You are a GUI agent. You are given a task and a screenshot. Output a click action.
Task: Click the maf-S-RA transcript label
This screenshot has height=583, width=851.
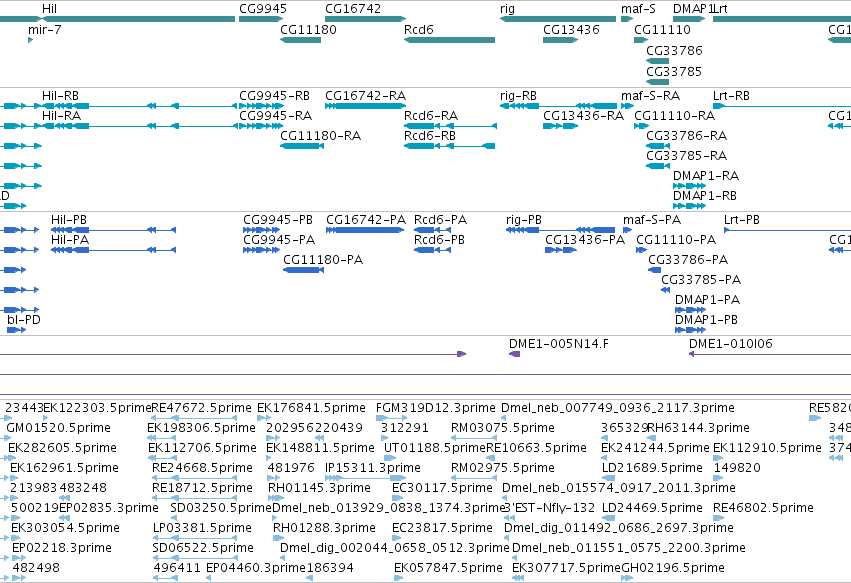[x=650, y=96]
